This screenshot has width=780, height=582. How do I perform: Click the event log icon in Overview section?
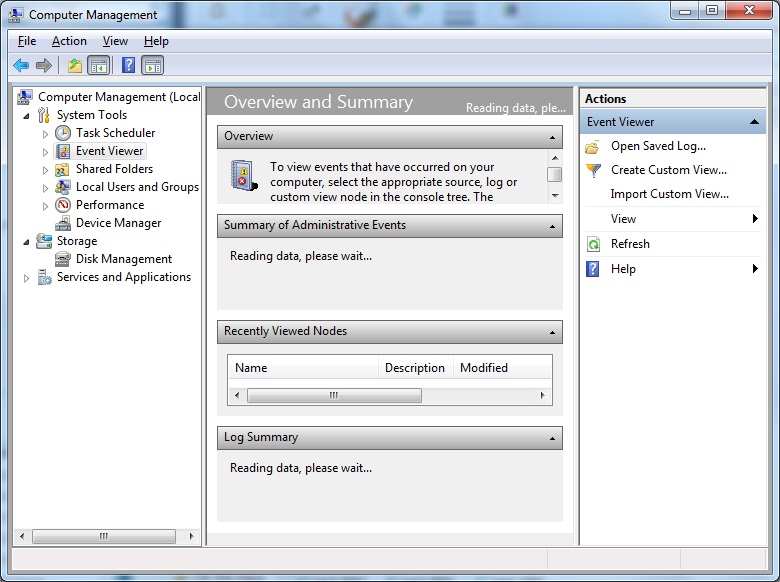(x=244, y=175)
